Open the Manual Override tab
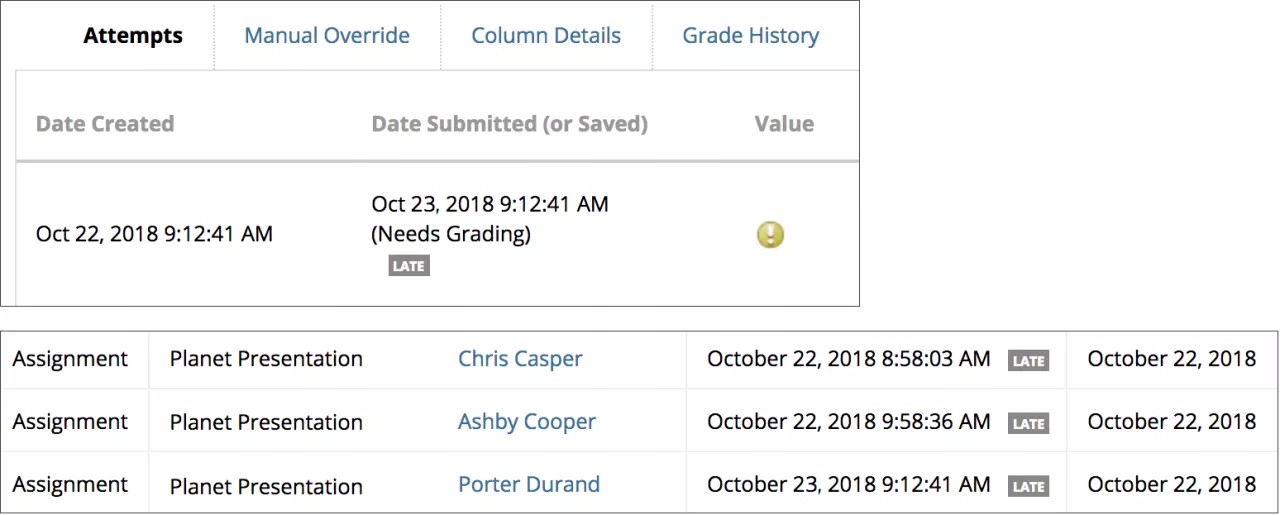 pos(327,36)
